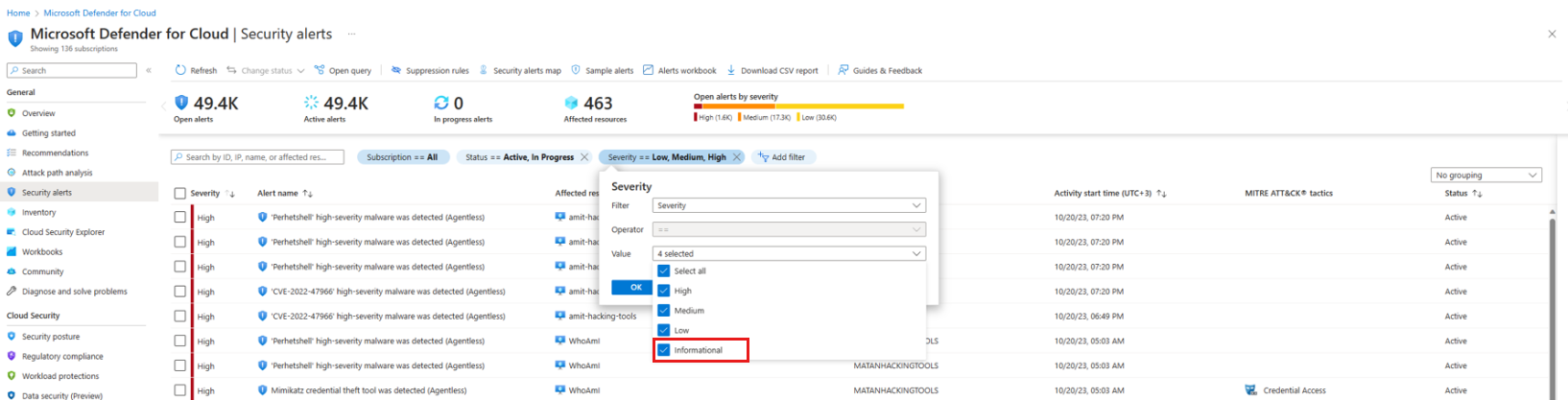Uncheck the High severity checkbox
1568x400 pixels.
point(663,291)
